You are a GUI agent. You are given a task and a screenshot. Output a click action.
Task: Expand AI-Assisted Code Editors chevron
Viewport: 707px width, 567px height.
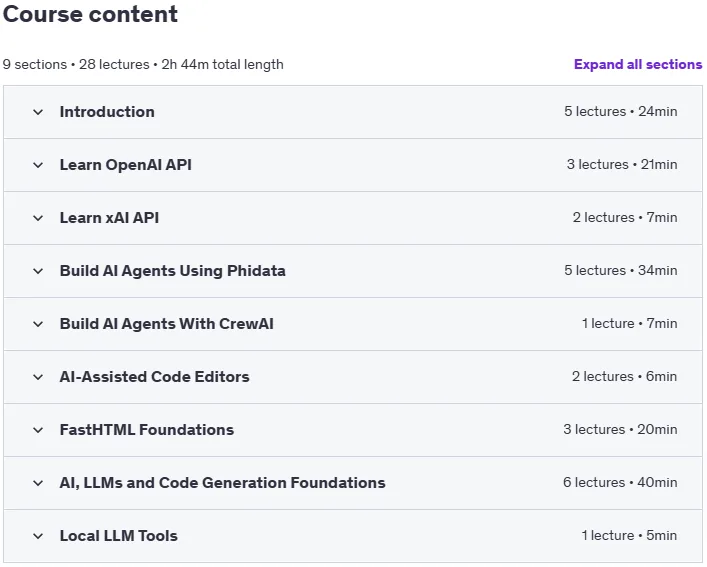pyautogui.click(x=38, y=377)
